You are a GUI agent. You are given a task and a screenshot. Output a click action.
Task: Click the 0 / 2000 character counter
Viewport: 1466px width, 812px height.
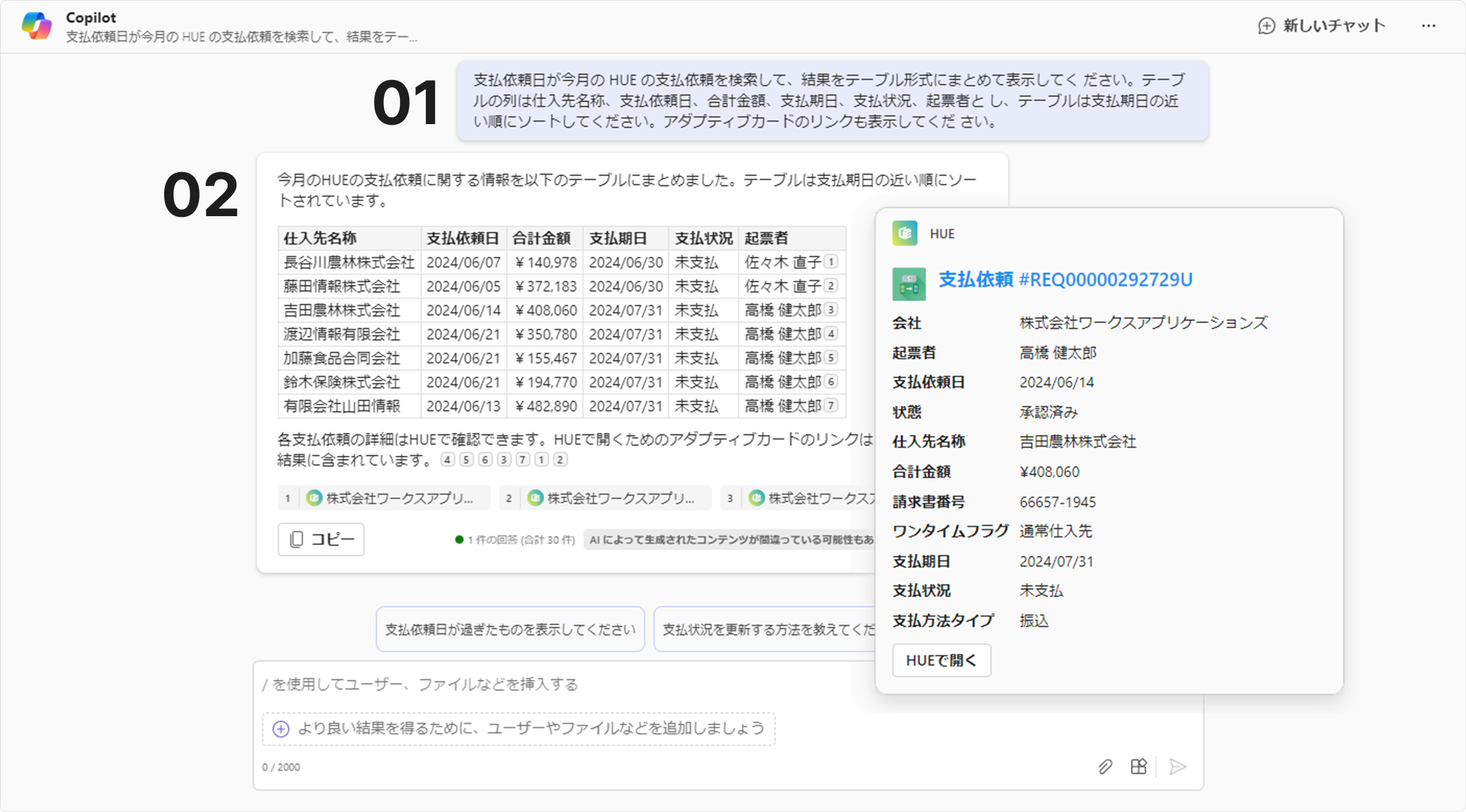[281, 767]
